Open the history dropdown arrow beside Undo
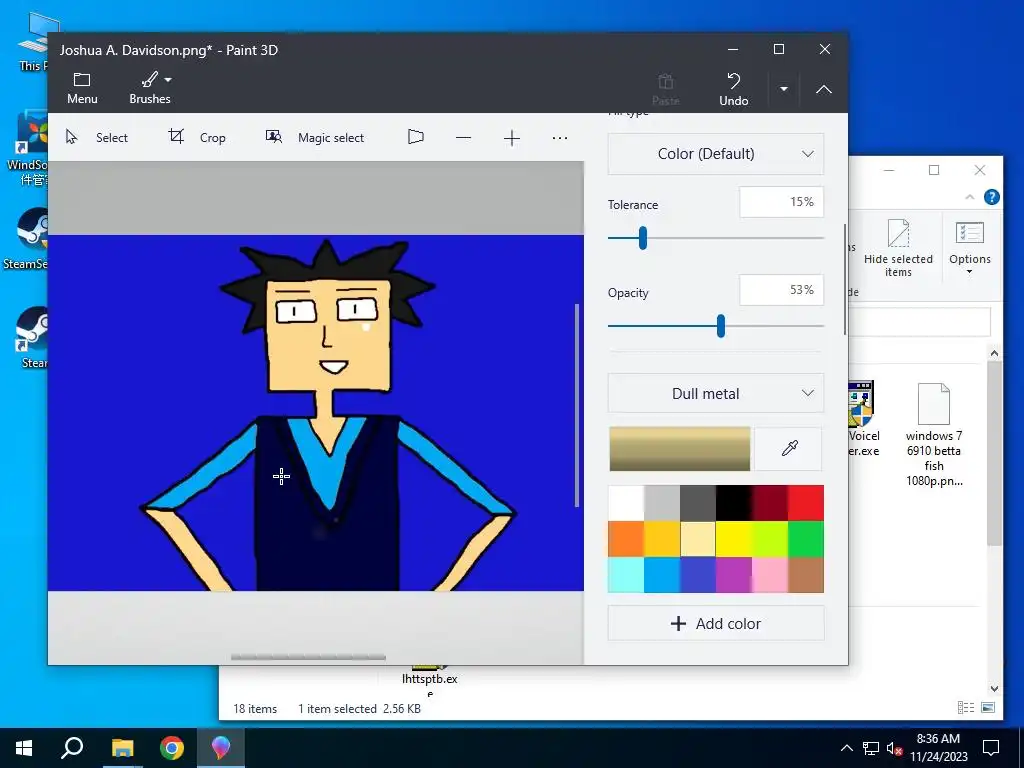 point(784,89)
